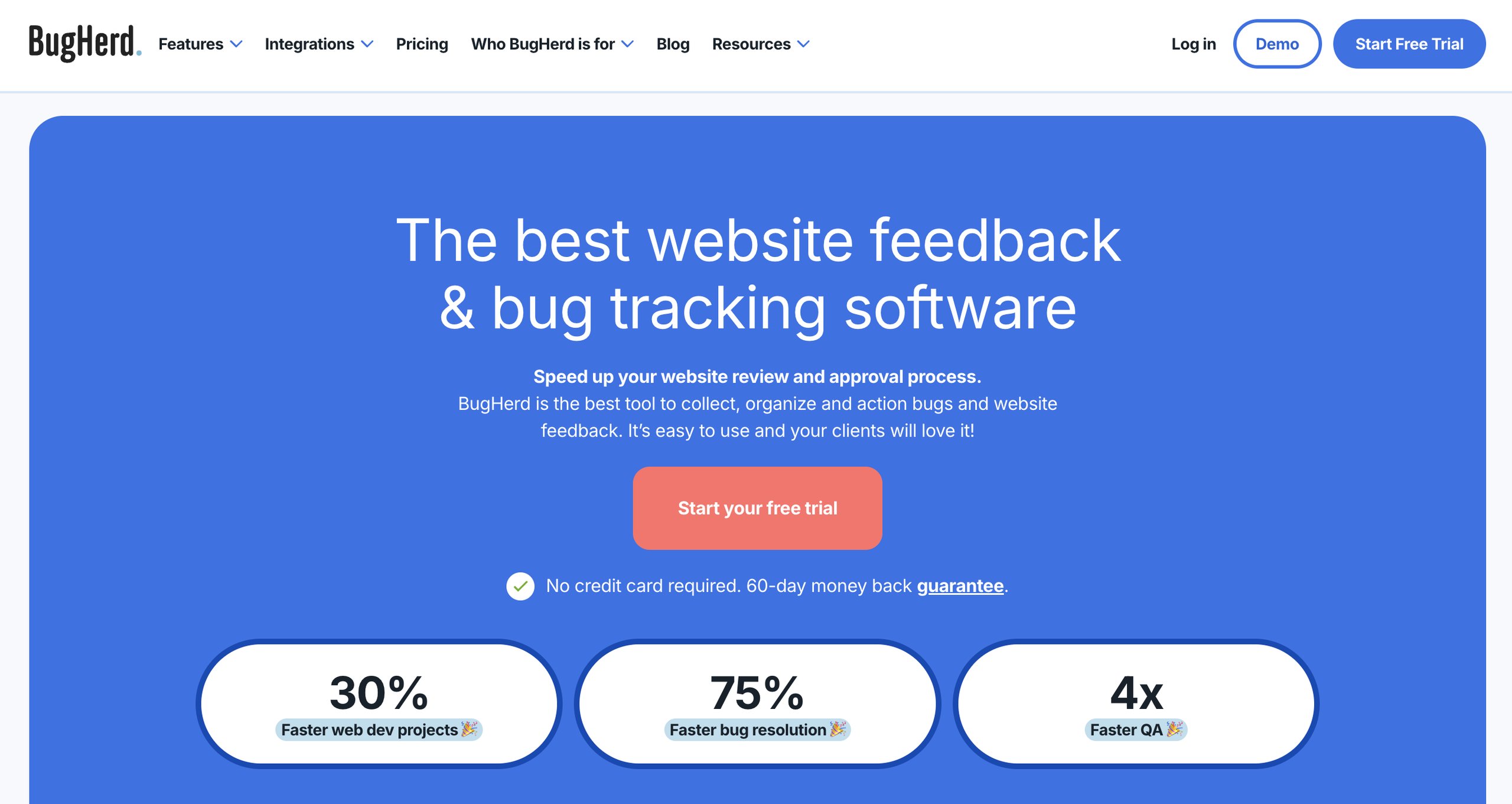Toggle the no credit card checkbox indicator
This screenshot has height=804, width=1512.
coord(521,584)
